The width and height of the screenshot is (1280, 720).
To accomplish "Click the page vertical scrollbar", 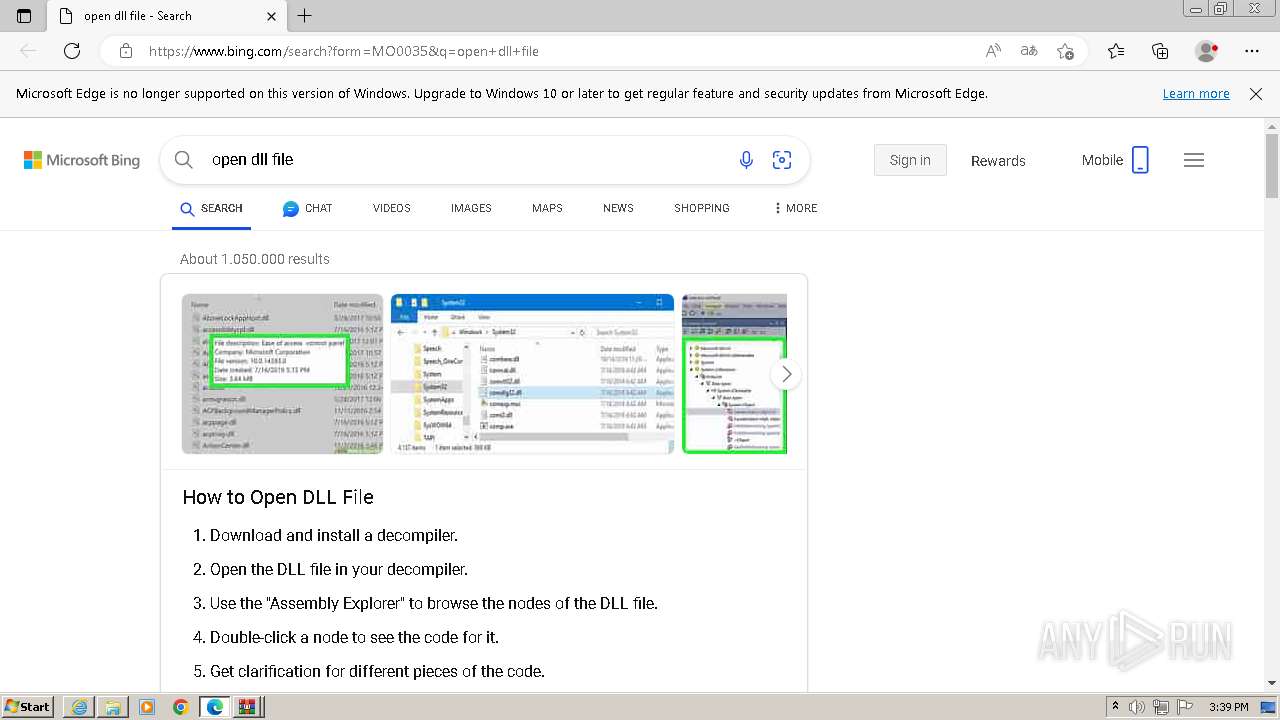I will point(1272,165).
